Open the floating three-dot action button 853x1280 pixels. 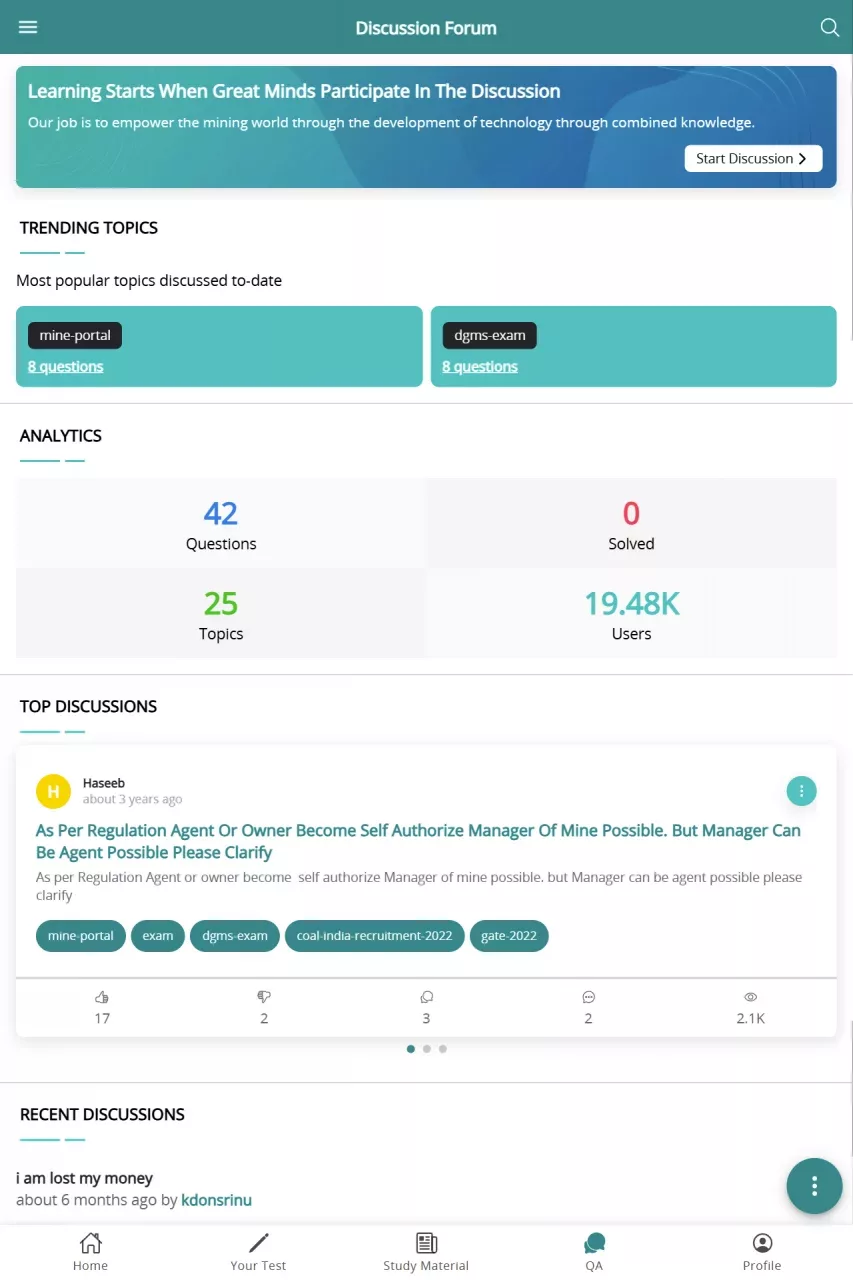[814, 1186]
